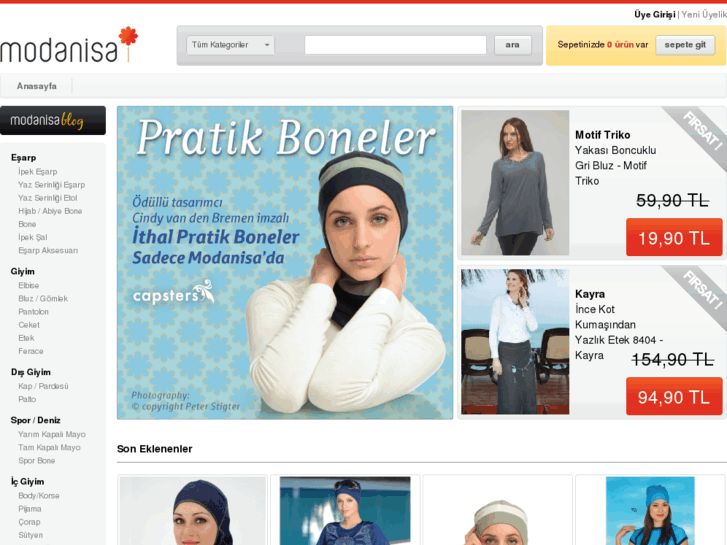The width and height of the screenshot is (727, 545).
Task: Click the capsters brand logo
Action: (173, 293)
